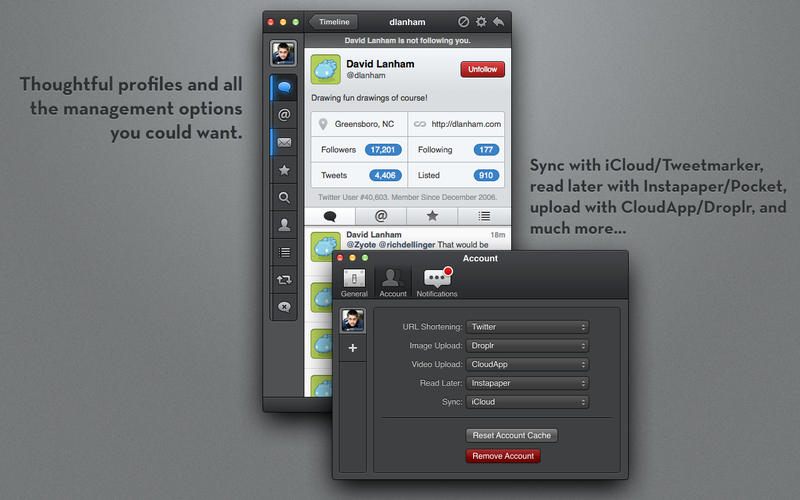Open David Lanham's profile avatar
This screenshot has height=500, width=800.
point(326,69)
